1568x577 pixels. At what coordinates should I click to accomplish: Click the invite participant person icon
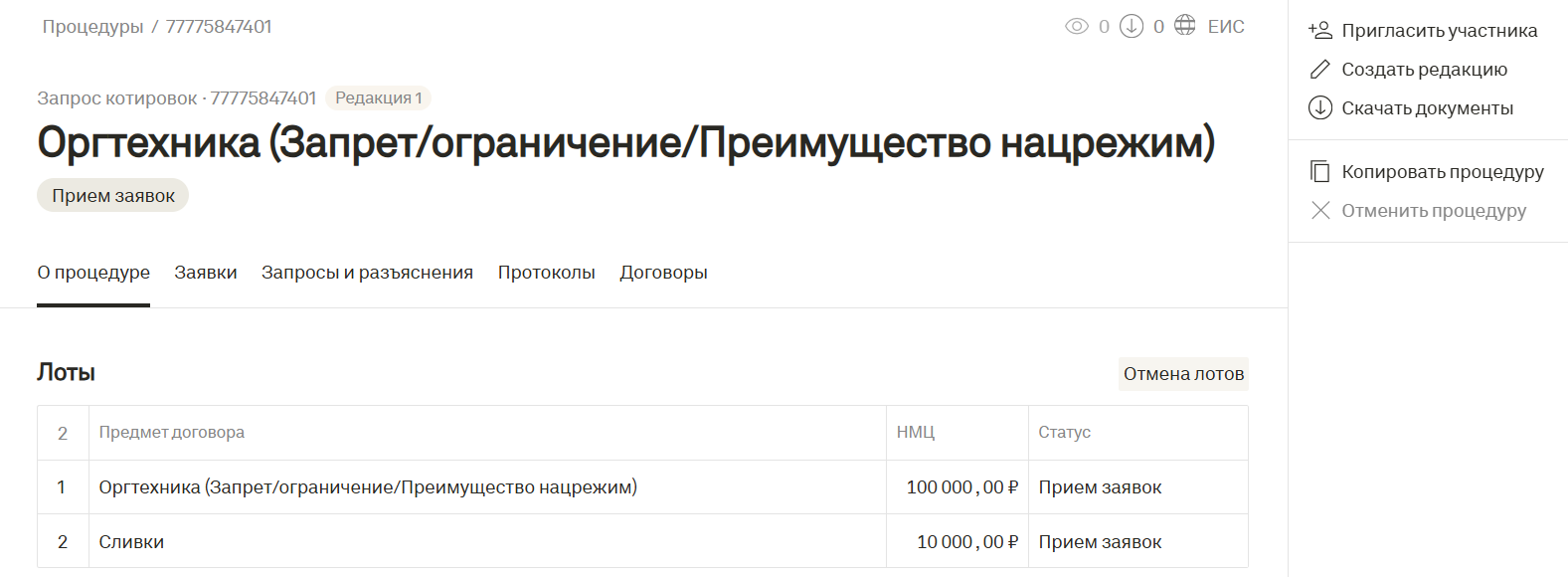click(x=1319, y=31)
